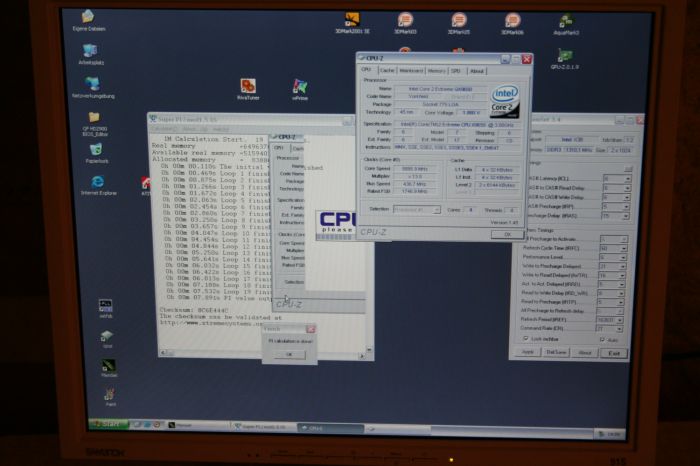The width and height of the screenshot is (700, 466).
Task: Click OK in the PI calculation done dialog
Action: coord(288,354)
